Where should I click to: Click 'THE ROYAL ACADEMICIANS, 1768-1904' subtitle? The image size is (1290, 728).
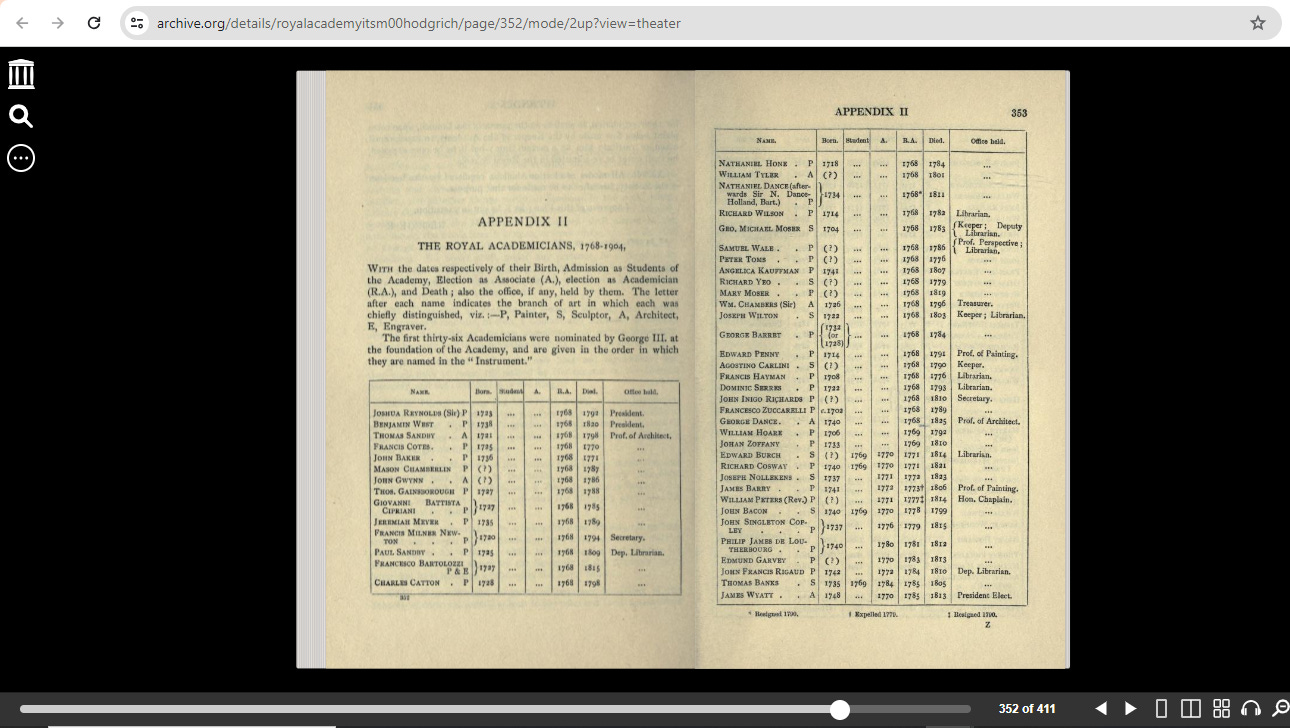(522, 246)
